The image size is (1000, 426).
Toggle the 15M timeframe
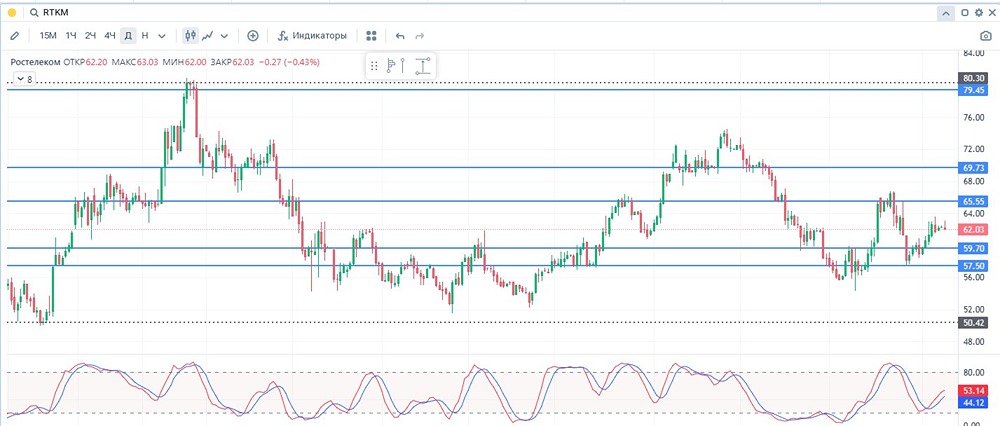(x=48, y=36)
